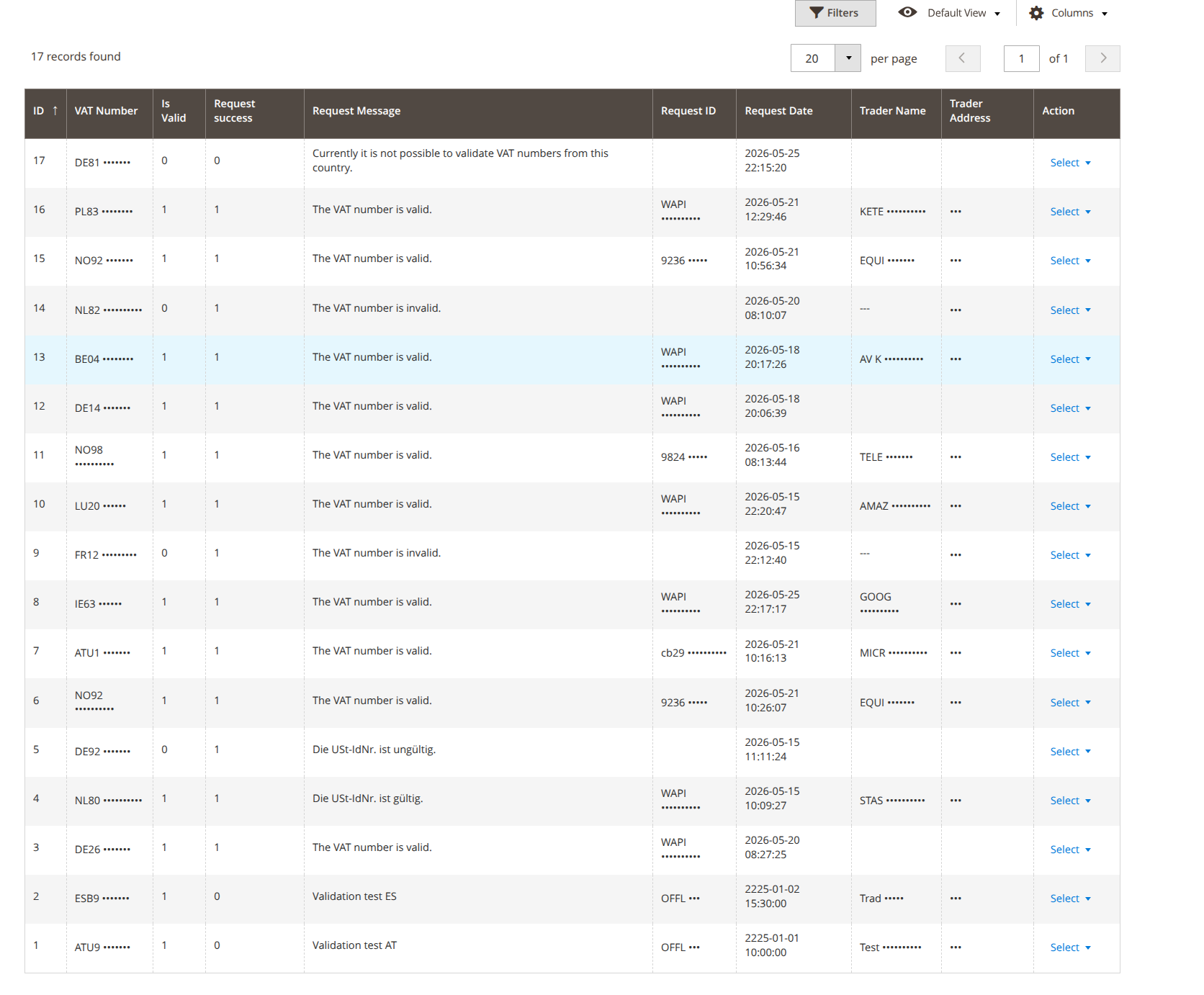Open Select action for row 5 DE92
This screenshot has height=995, width=1204.
1070,752
